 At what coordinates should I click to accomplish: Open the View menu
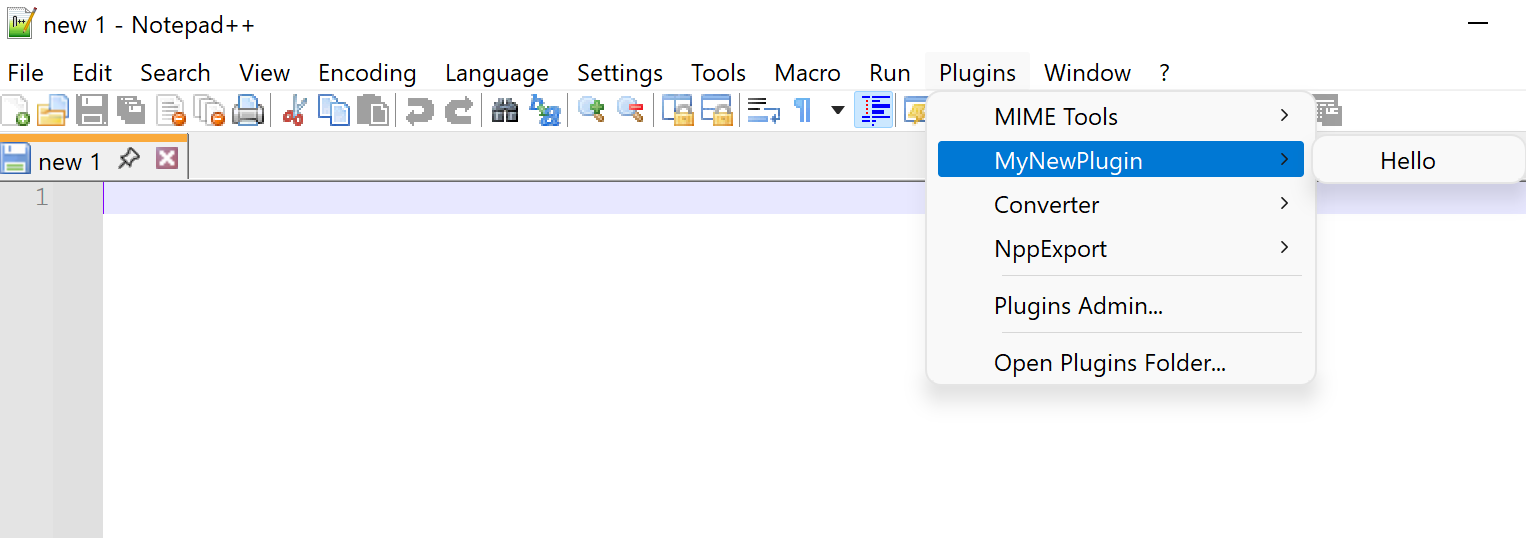click(x=265, y=73)
